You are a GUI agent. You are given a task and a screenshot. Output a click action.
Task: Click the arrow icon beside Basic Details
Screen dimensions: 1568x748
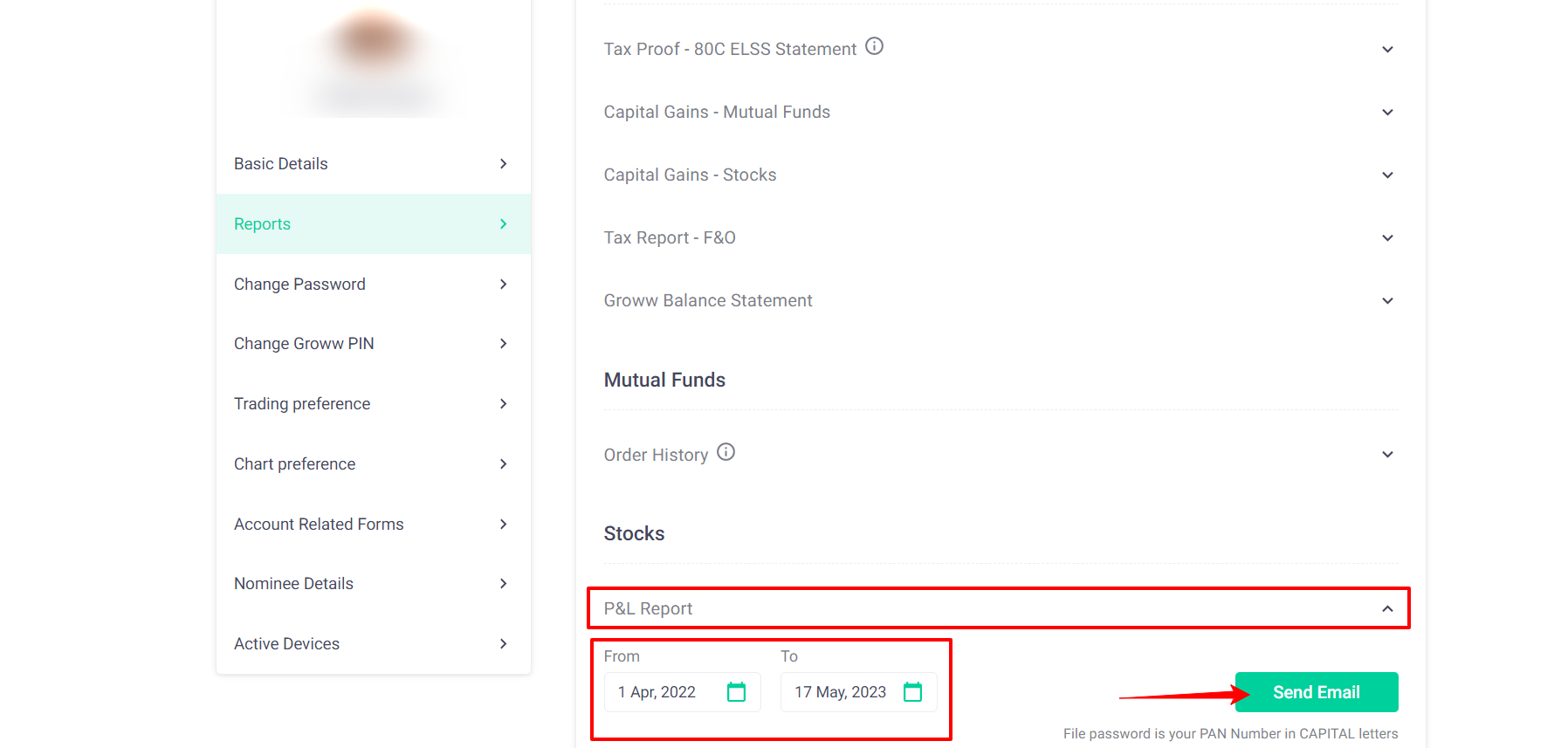pyautogui.click(x=504, y=164)
